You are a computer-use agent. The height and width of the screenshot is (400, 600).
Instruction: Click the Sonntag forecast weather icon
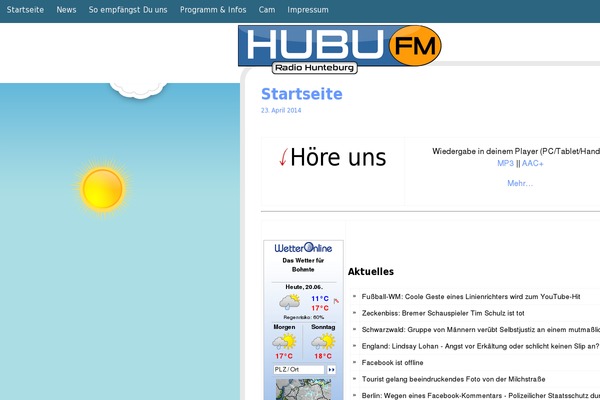323,341
